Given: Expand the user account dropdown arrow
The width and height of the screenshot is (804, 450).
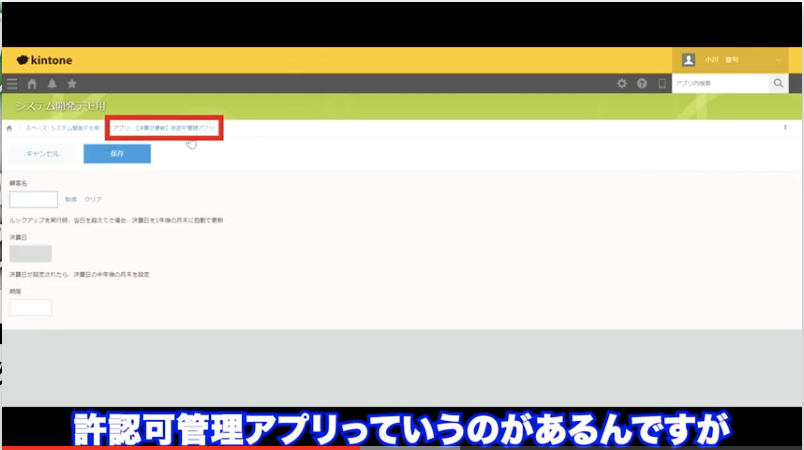Looking at the screenshot, I should coord(779,60).
